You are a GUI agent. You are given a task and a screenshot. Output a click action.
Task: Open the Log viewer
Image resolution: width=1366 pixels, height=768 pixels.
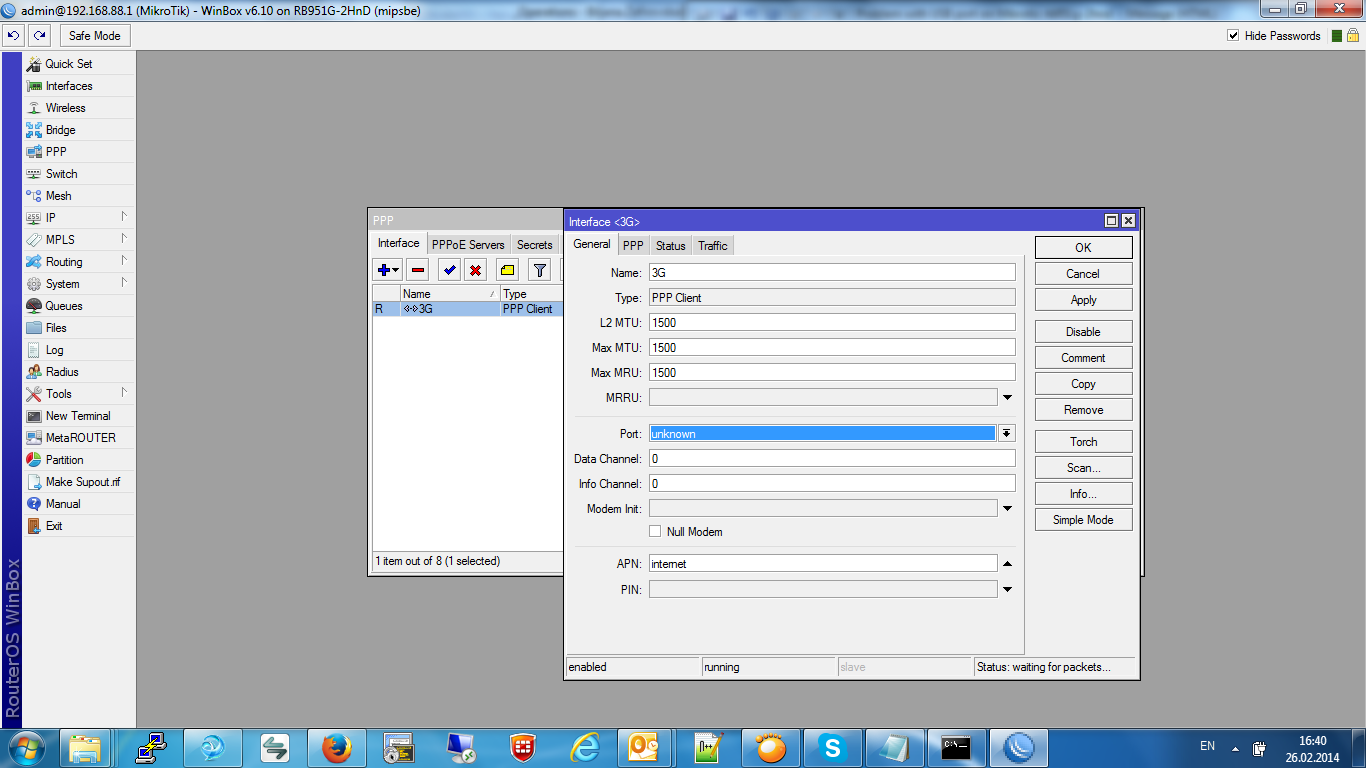[x=78, y=350]
